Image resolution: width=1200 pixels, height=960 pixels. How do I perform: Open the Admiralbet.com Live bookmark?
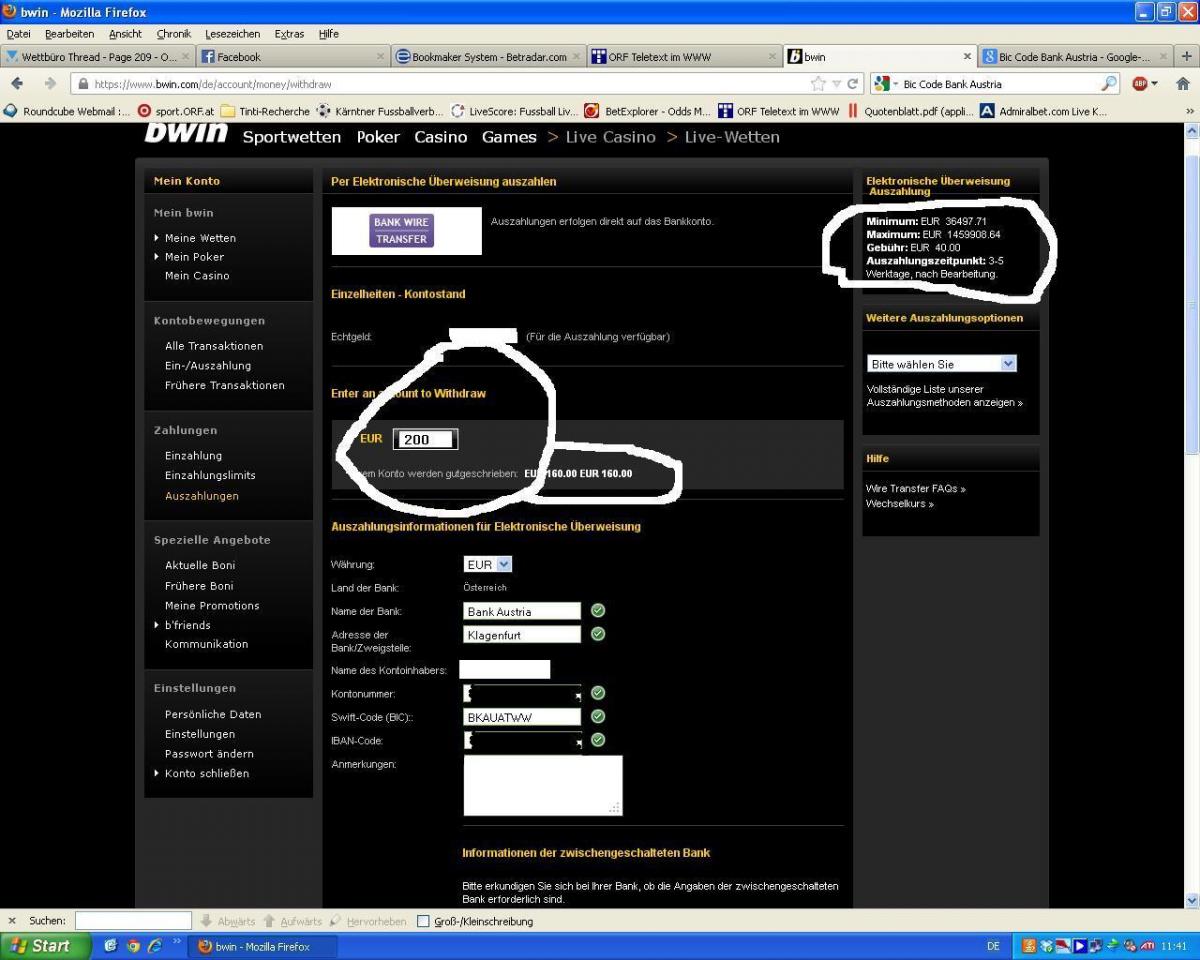pyautogui.click(x=1043, y=111)
